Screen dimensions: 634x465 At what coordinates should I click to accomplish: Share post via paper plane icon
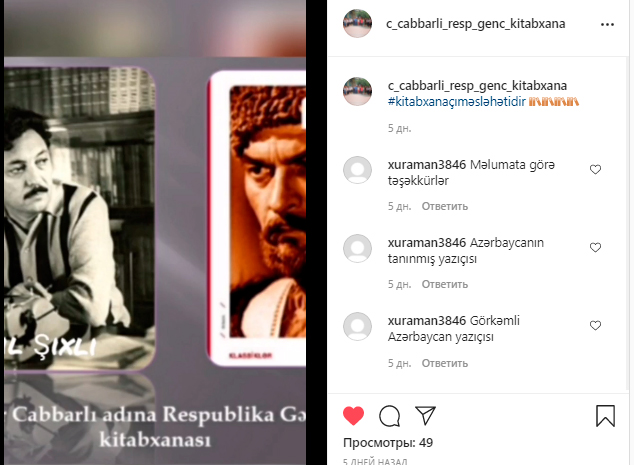[x=425, y=415]
